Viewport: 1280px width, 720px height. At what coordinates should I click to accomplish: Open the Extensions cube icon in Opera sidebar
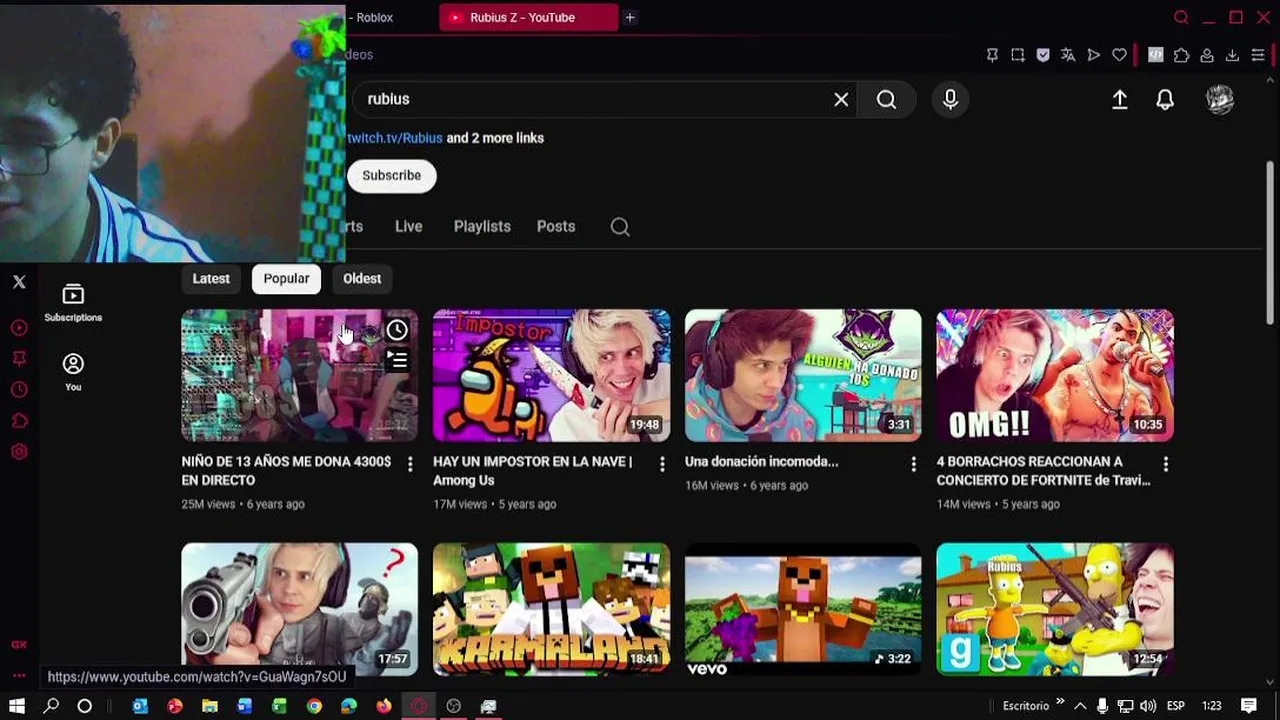[x=19, y=421]
